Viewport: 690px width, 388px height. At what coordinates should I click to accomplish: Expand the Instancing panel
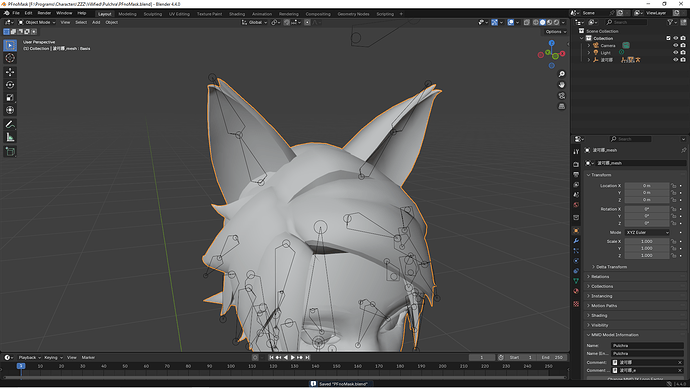click(602, 296)
